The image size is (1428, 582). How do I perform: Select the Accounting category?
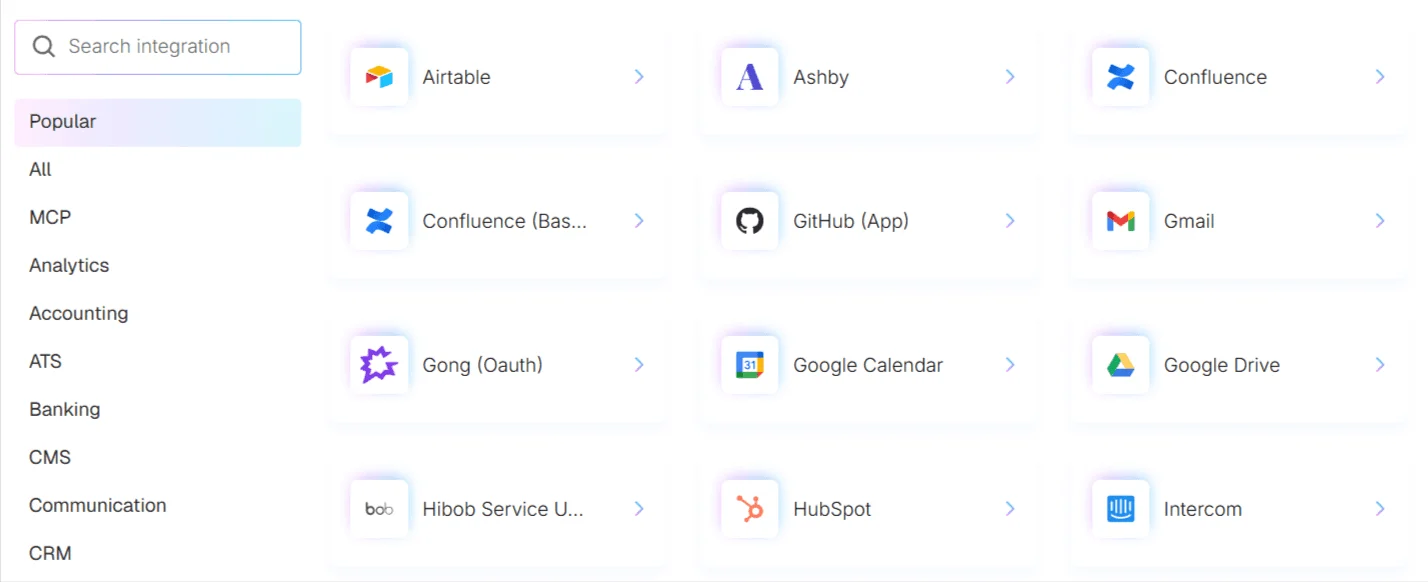158,314
